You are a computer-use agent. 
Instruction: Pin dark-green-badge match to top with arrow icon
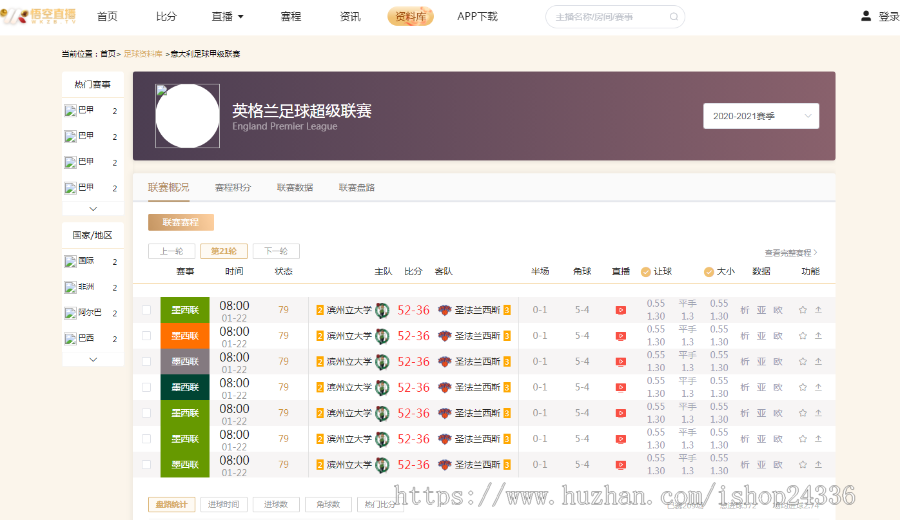pos(818,387)
